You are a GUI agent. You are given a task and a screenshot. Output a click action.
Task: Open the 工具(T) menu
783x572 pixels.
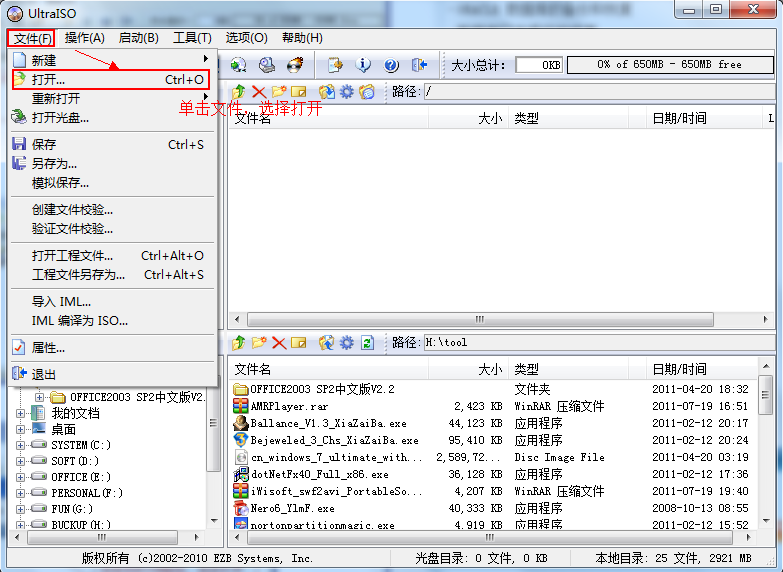coord(192,38)
